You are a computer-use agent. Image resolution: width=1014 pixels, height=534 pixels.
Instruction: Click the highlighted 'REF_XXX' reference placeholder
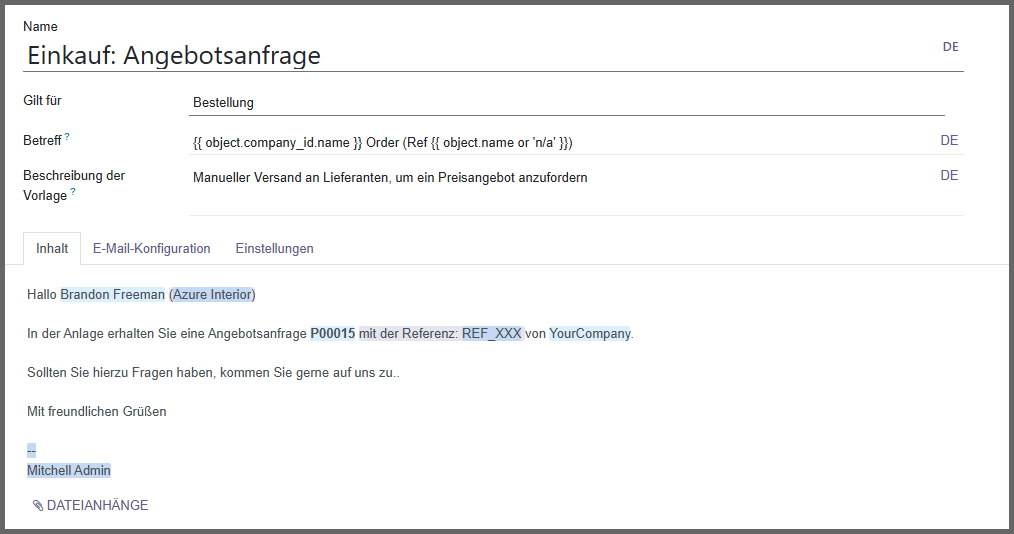(491, 334)
